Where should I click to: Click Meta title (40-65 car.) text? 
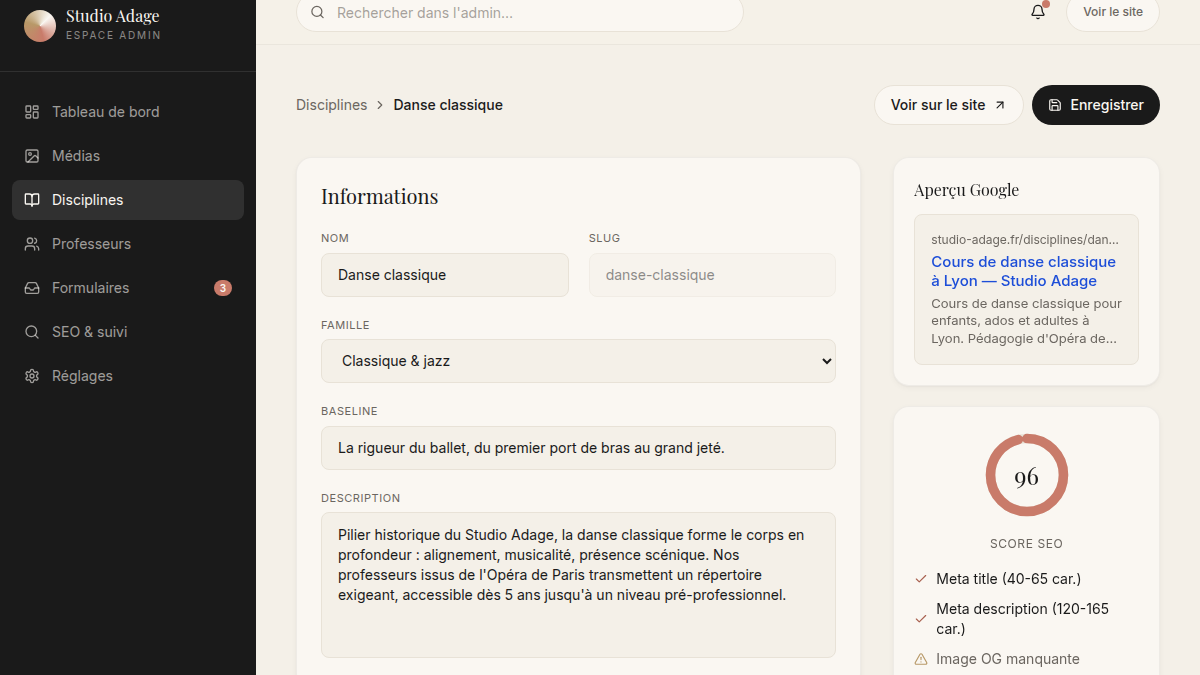1008,579
